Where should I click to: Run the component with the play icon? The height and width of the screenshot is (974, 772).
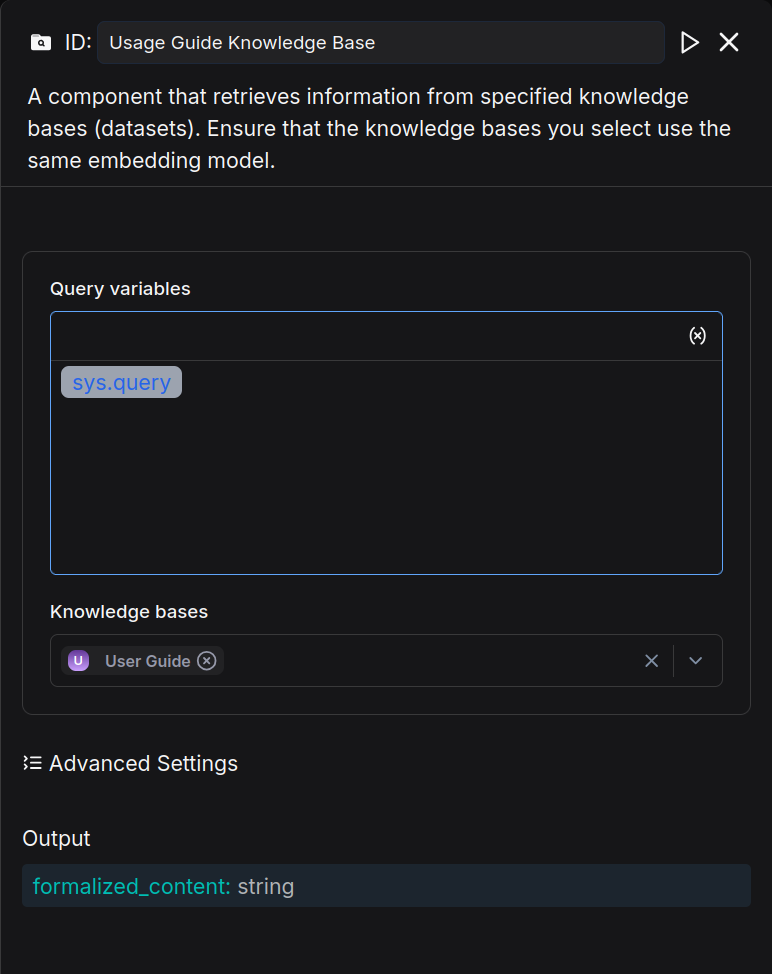pyautogui.click(x=689, y=42)
